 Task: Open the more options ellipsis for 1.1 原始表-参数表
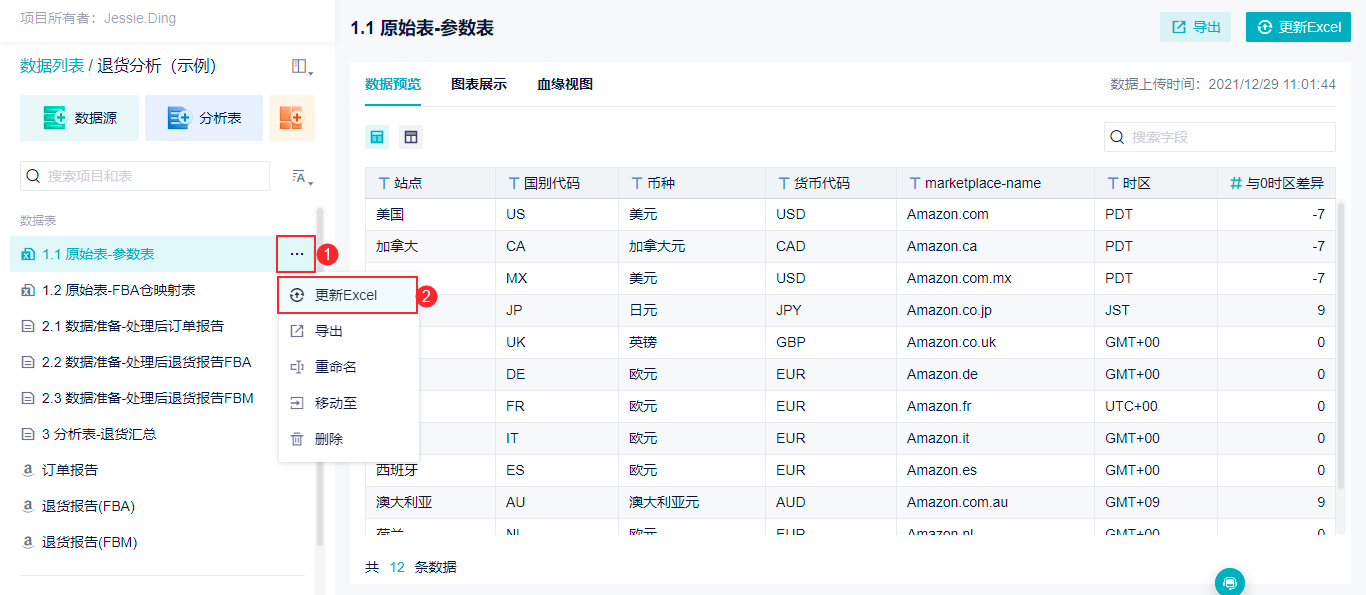(x=297, y=254)
